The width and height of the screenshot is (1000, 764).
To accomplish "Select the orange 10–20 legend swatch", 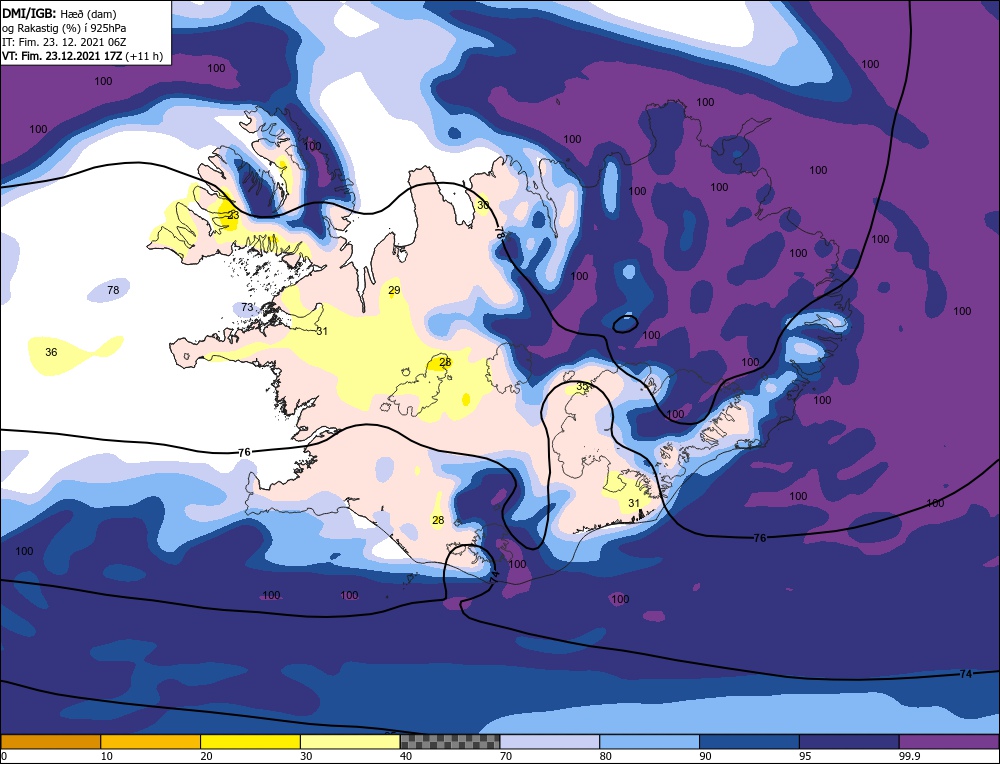I will click(x=151, y=741).
